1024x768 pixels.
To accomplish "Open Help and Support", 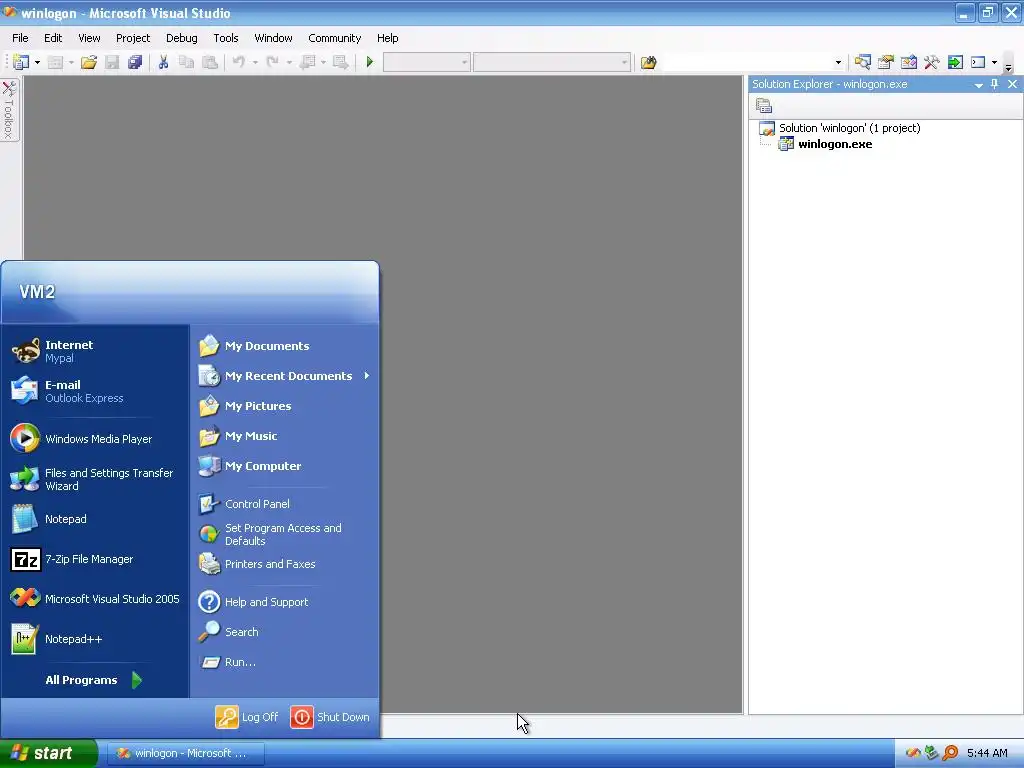I will coord(285,602).
